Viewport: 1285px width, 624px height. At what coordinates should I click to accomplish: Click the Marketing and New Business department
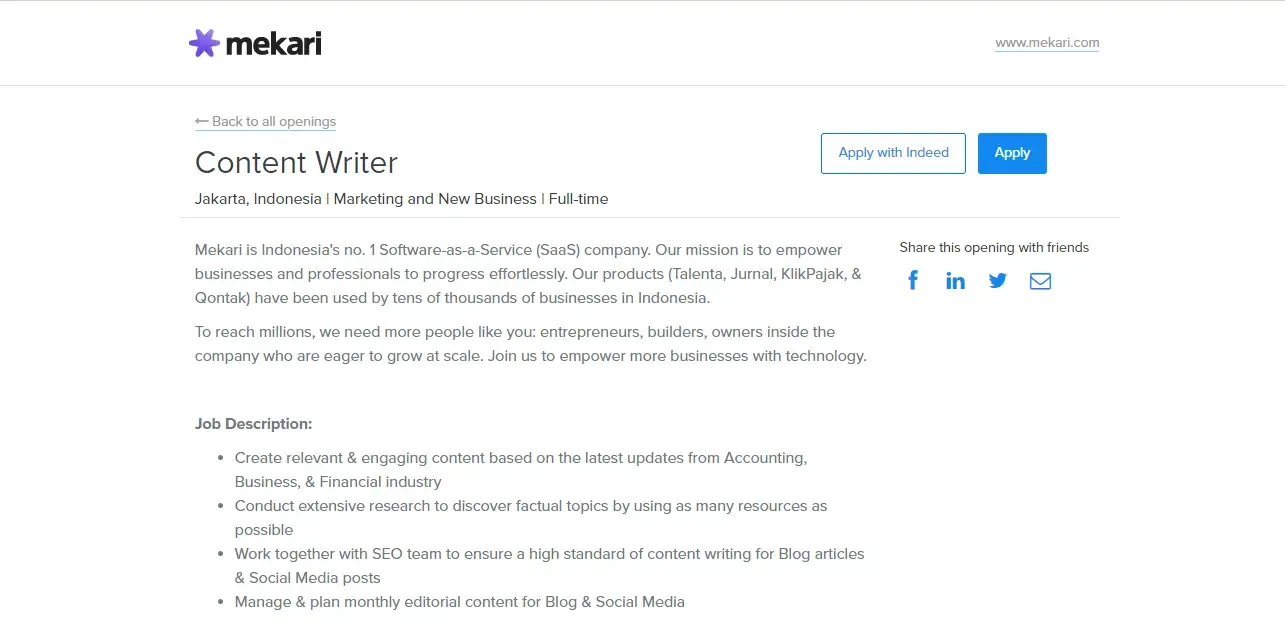point(435,199)
